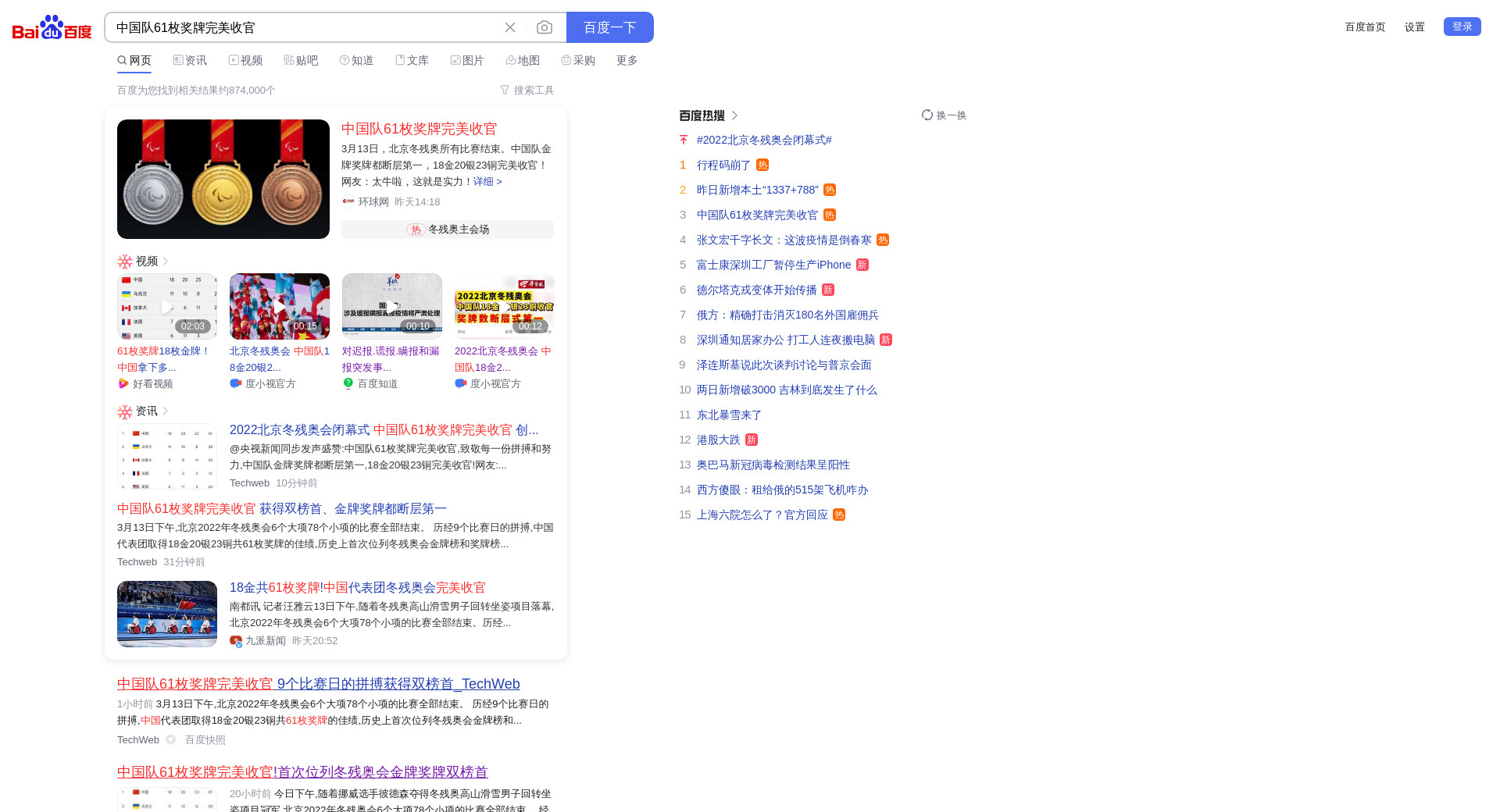
Task: Switch to the 图片 tab
Action: coord(467,60)
